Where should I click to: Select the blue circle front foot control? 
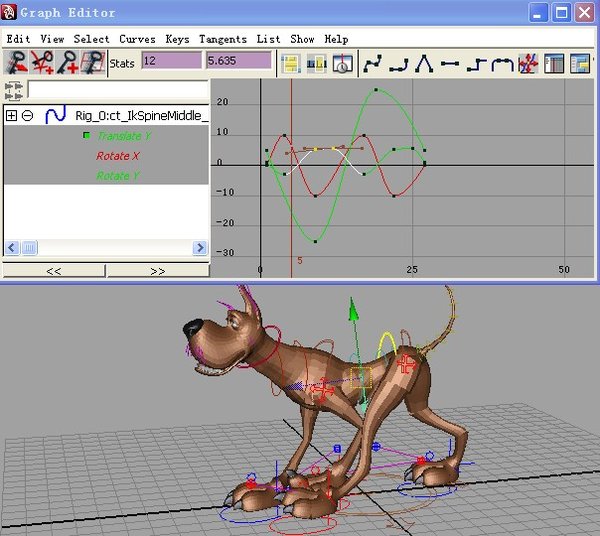pyautogui.click(x=247, y=512)
